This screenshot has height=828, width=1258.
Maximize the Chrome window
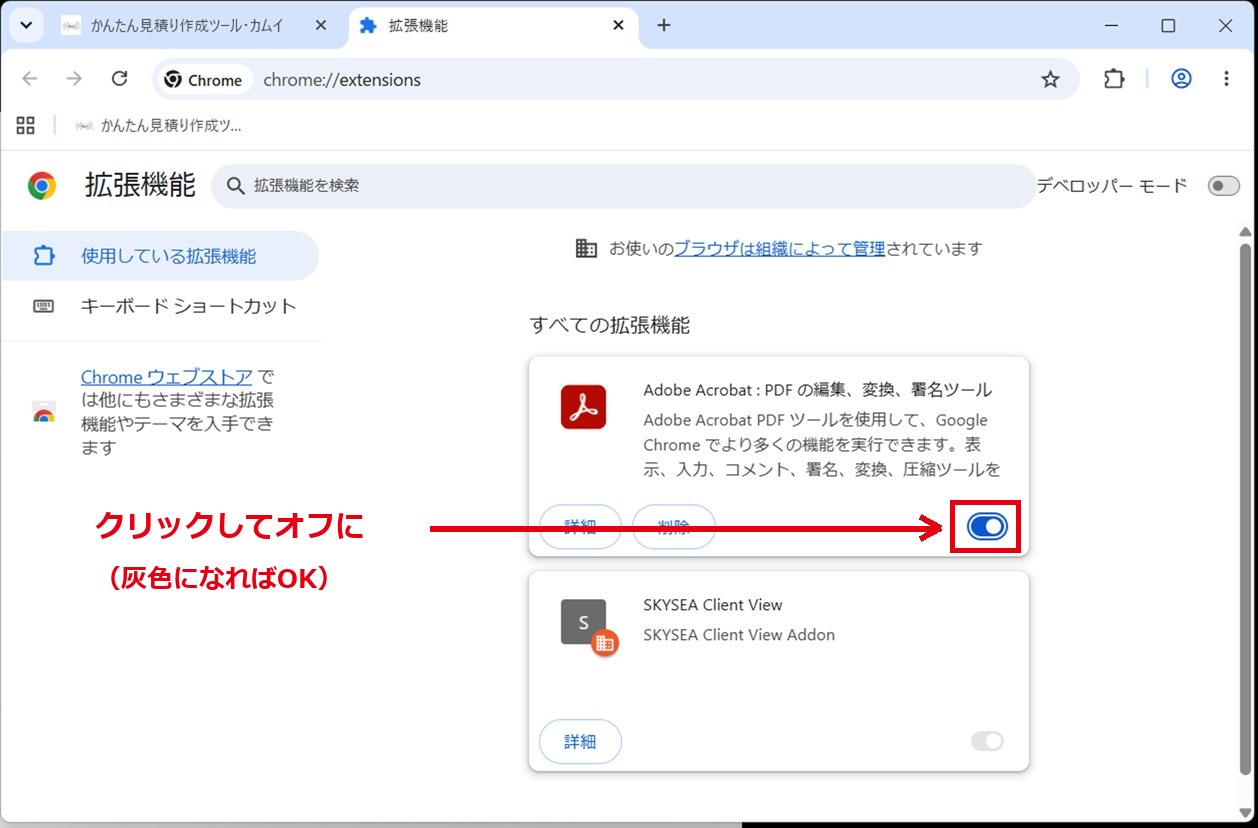click(x=1168, y=25)
